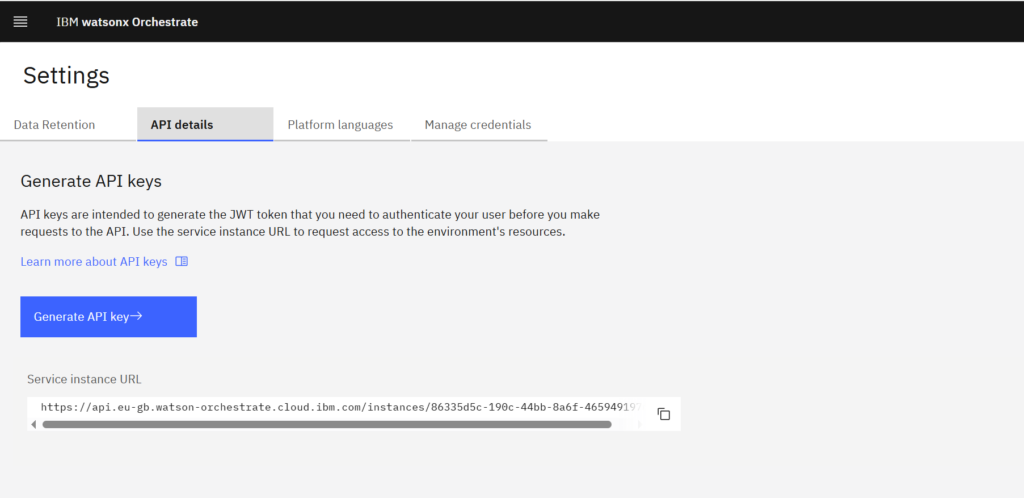The height and width of the screenshot is (498, 1024).
Task: Switch to the Data Retention tab
Action: 55,125
